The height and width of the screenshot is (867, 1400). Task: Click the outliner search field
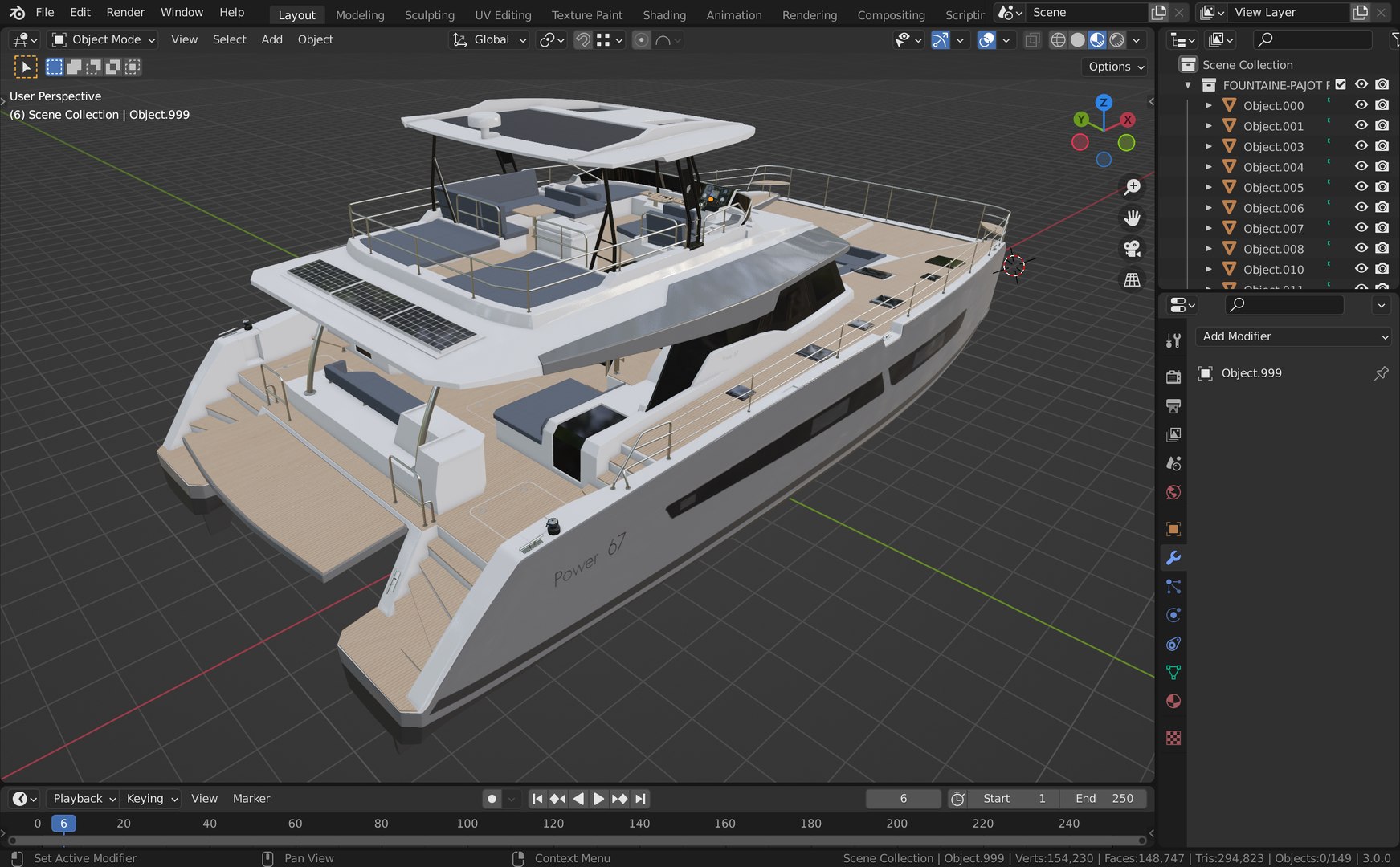point(1312,39)
